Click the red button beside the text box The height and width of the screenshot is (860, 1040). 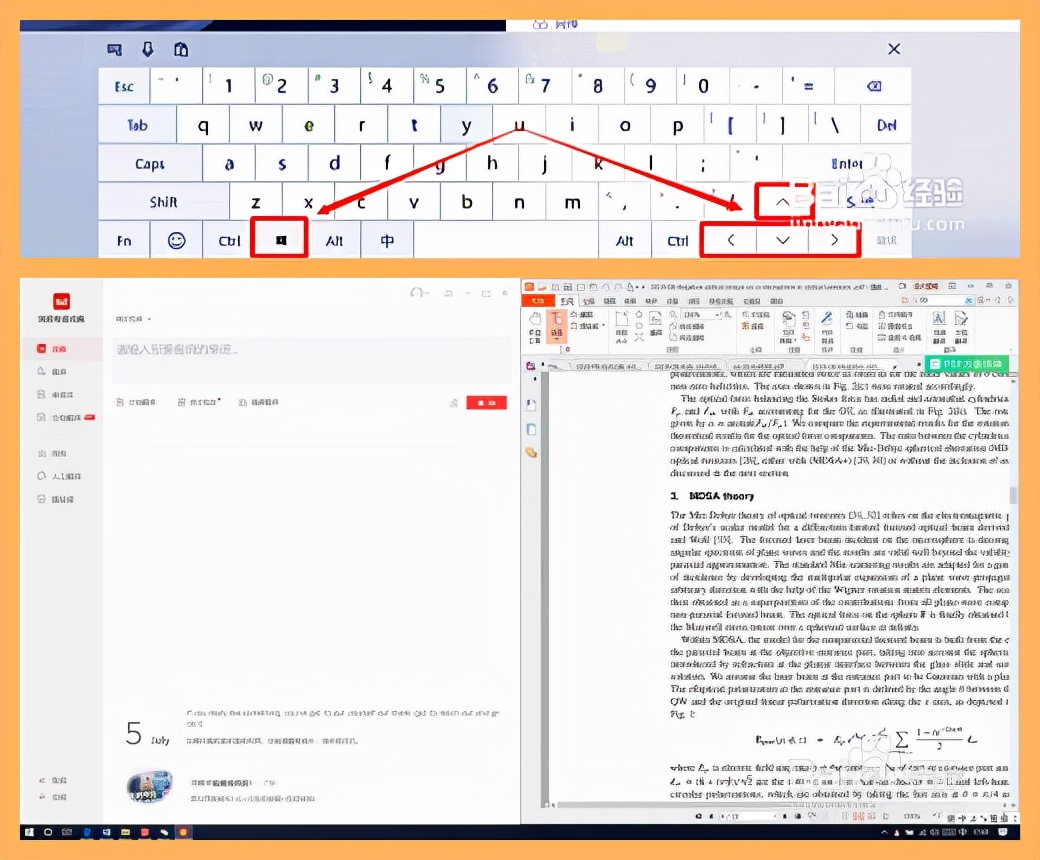[486, 402]
